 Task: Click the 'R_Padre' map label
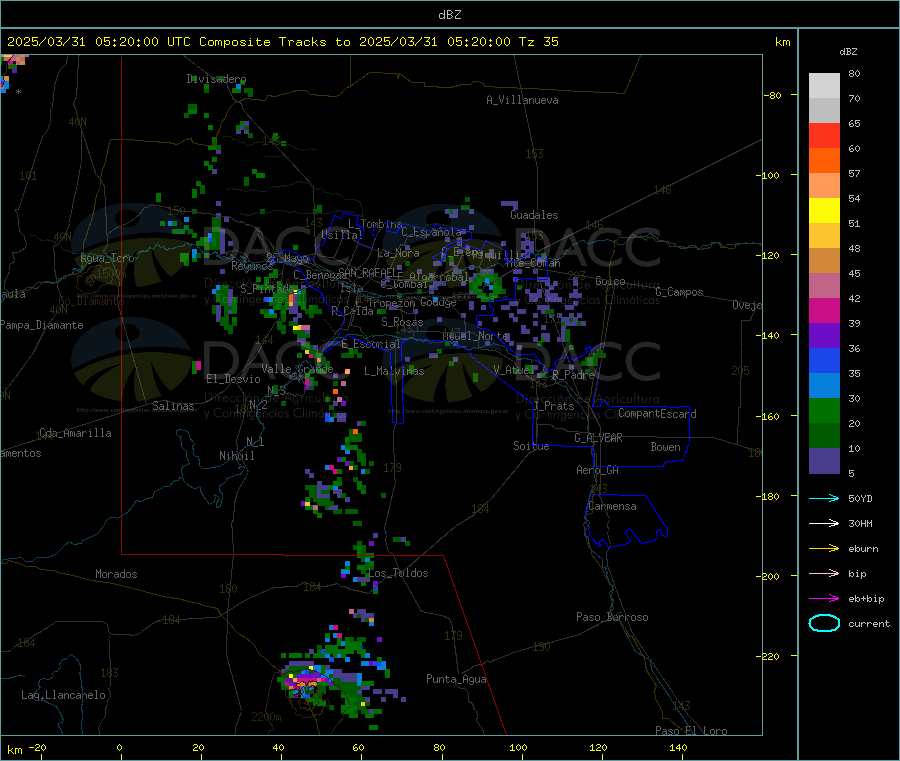573,375
